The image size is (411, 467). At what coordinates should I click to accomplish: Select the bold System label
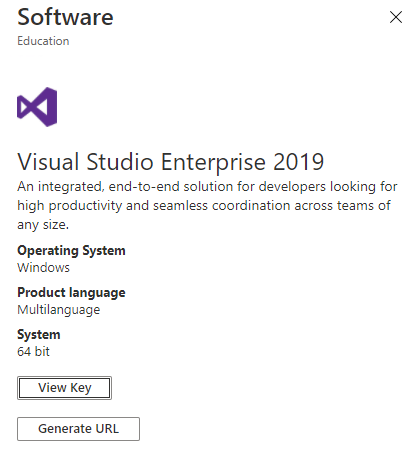coord(39,335)
